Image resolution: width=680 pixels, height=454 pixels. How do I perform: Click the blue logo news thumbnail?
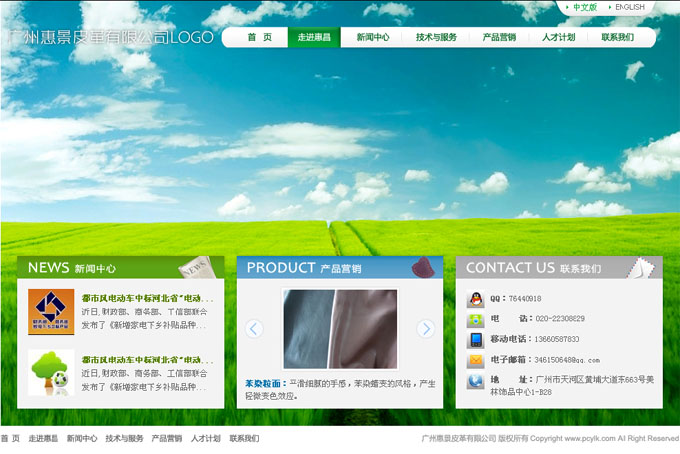51,311
